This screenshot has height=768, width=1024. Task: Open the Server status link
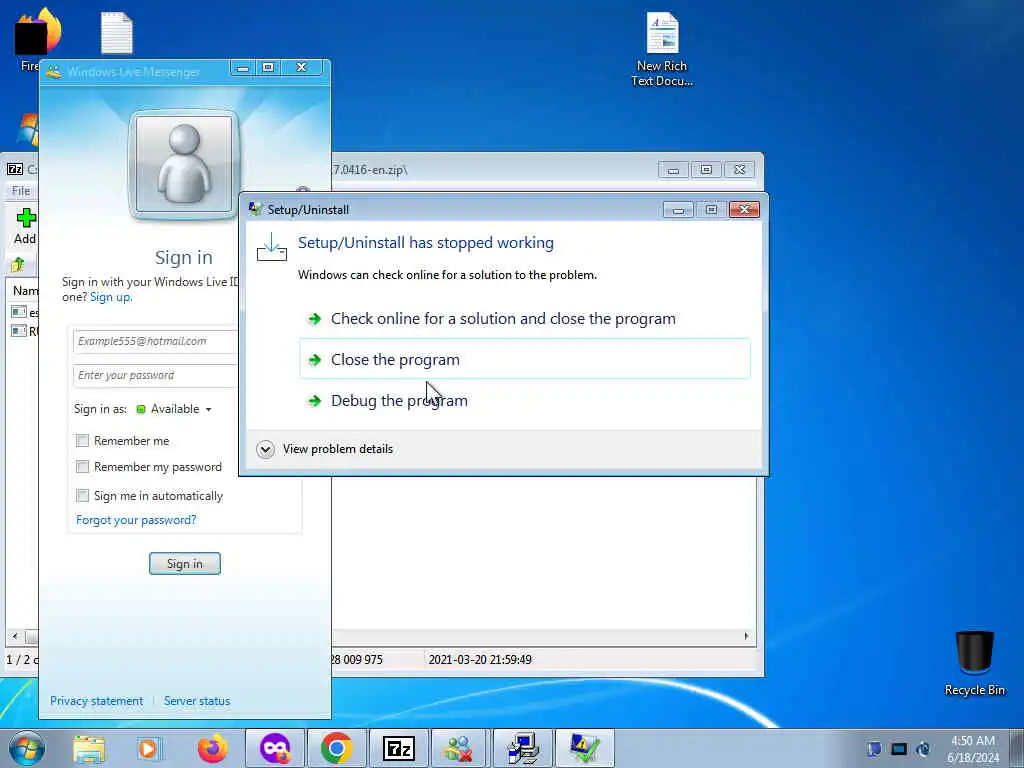[197, 701]
